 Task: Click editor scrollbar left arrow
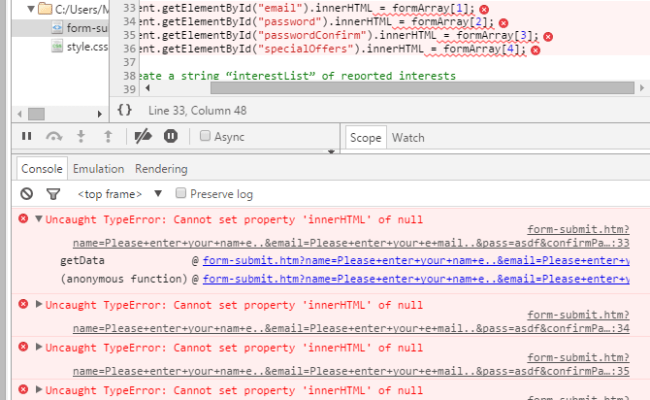[x=148, y=88]
